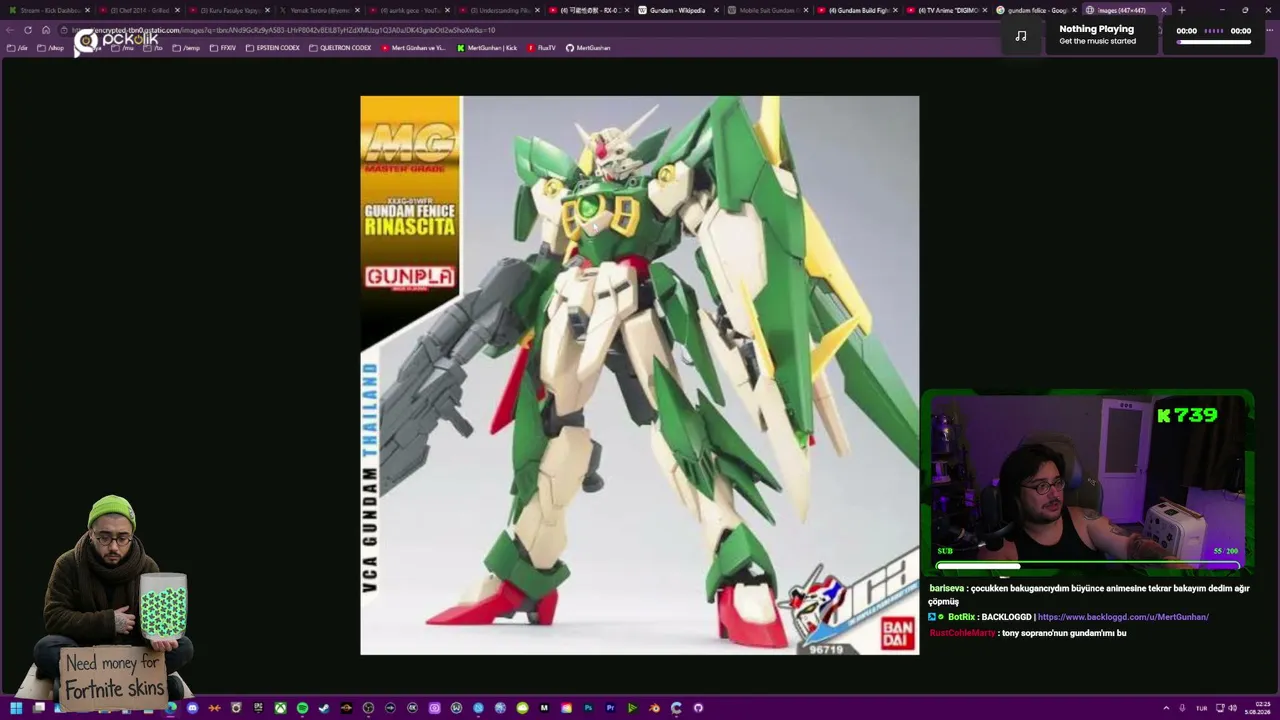
Task: Expand the EPSTEIN CODEX bookmark folder
Action: tap(273, 48)
